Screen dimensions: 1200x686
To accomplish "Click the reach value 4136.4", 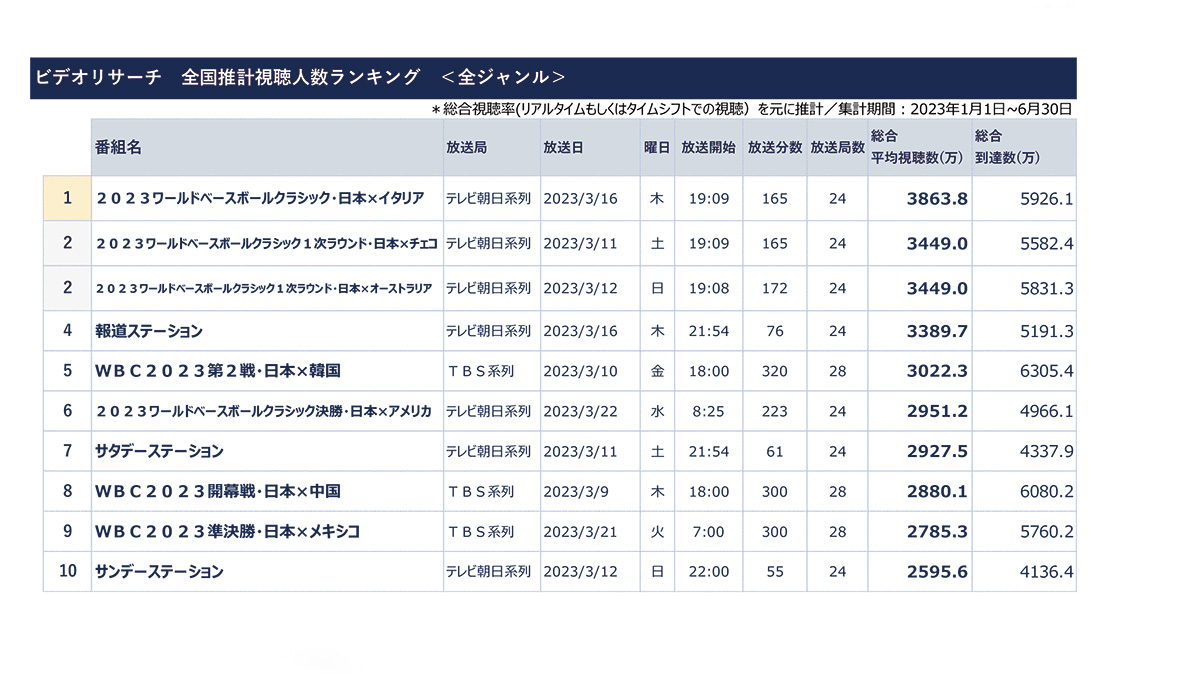I will pos(1046,572).
